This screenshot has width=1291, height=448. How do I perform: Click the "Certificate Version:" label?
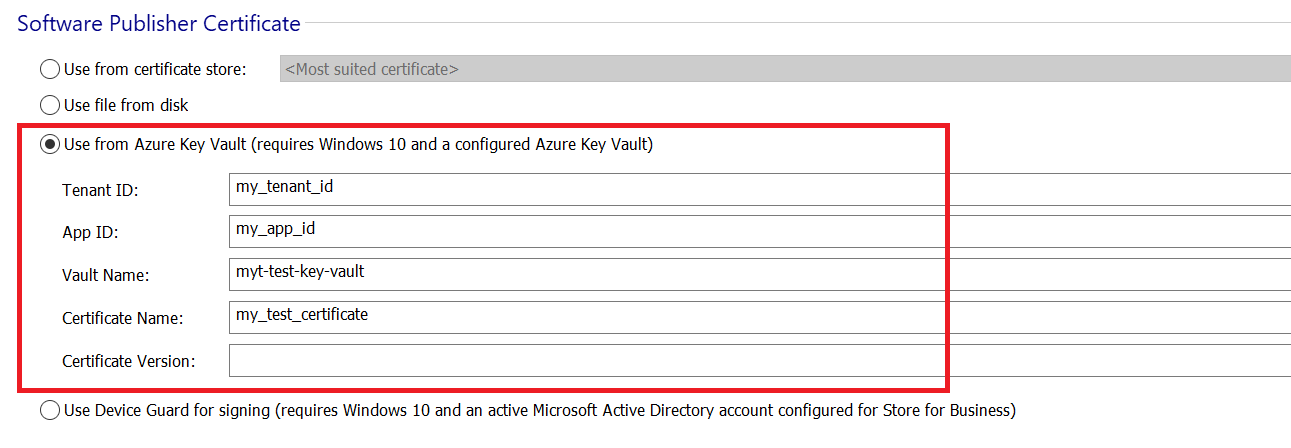[x=129, y=361]
